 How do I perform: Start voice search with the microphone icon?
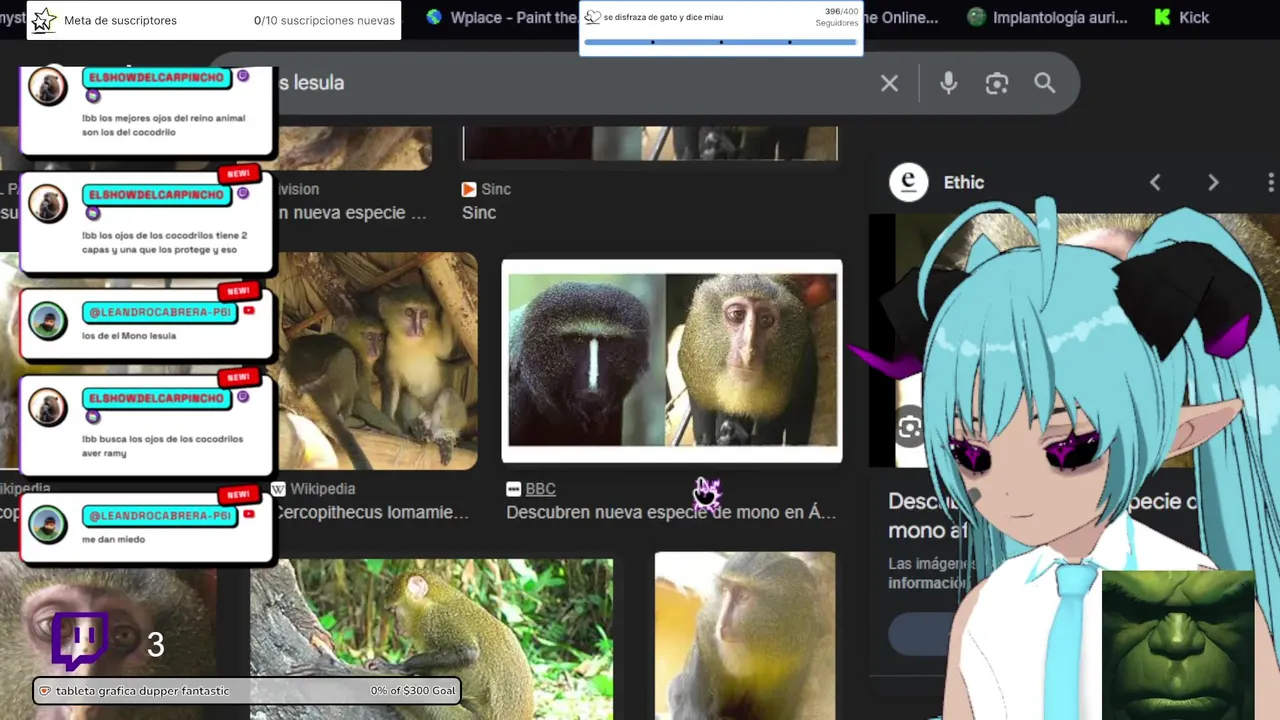click(948, 83)
